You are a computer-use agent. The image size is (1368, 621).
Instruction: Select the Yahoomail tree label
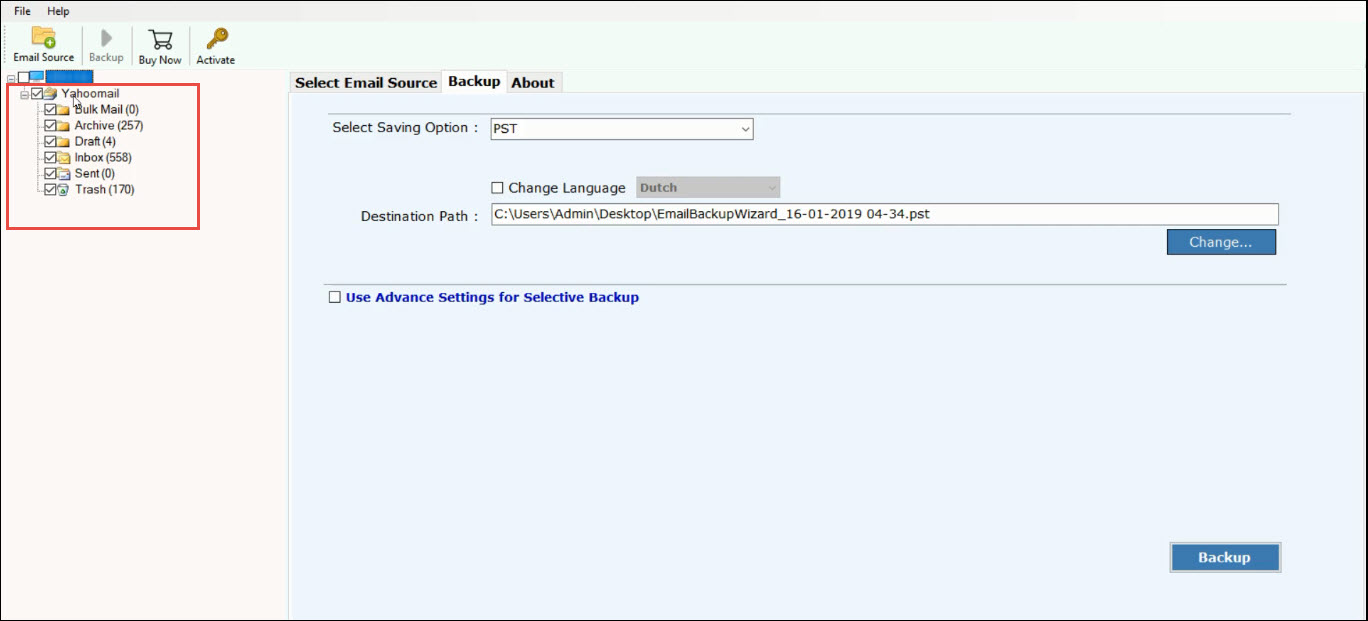[x=90, y=93]
